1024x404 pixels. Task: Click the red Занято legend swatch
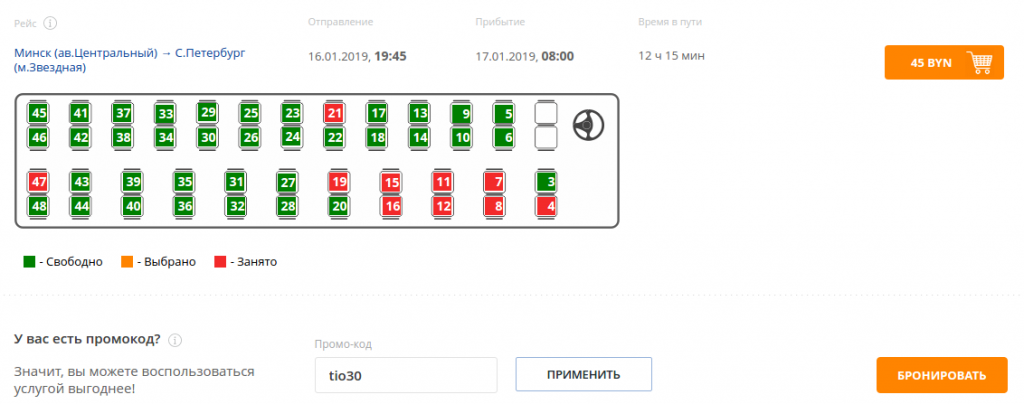click(220, 262)
